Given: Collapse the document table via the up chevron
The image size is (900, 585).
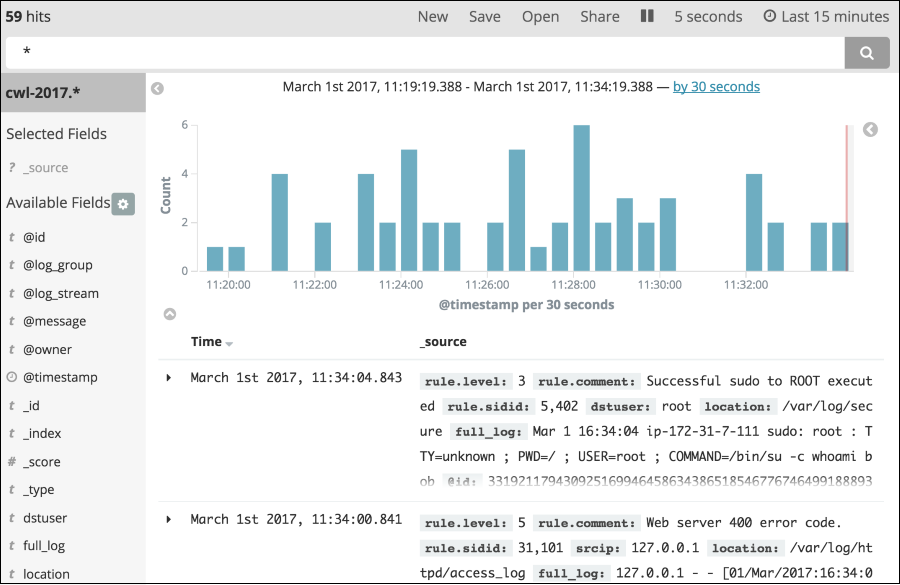Looking at the screenshot, I should coord(169,313).
